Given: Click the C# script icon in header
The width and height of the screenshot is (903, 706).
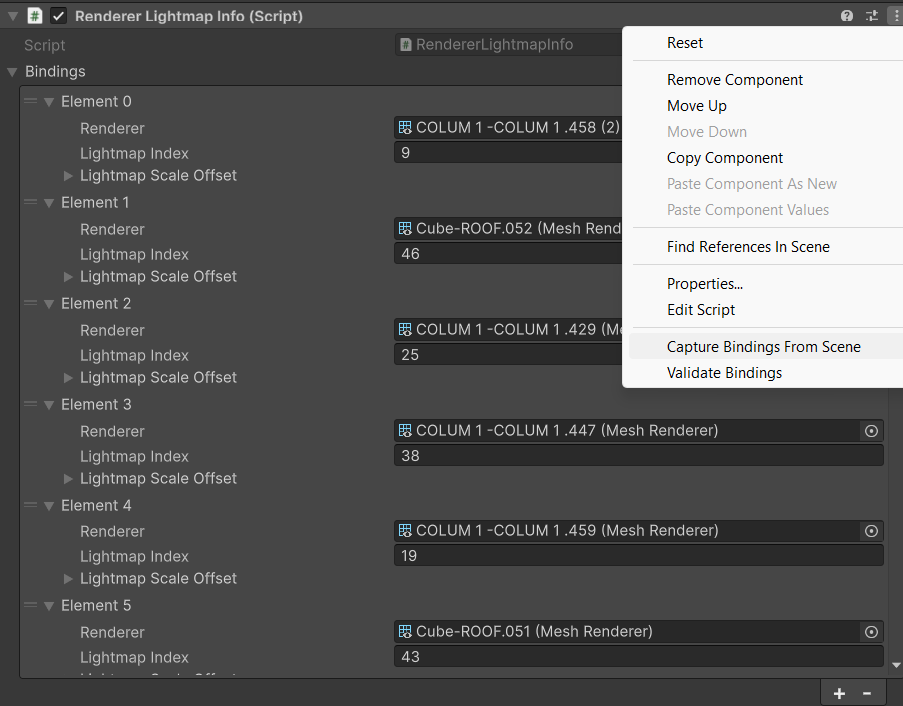Looking at the screenshot, I should click(35, 16).
